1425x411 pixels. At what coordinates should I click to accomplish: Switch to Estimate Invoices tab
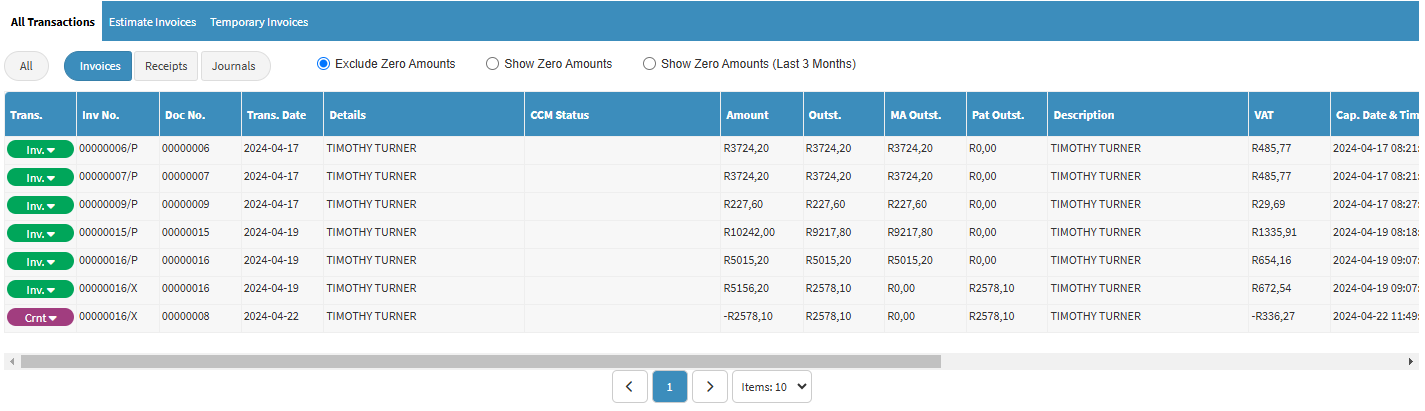(152, 22)
